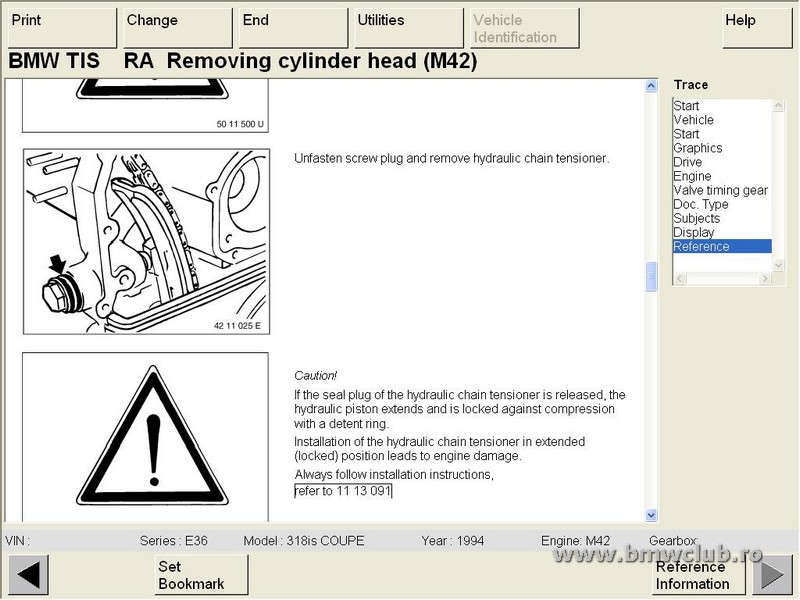Viewport: 800px width, 600px height.
Task: Open the Print menu
Action: tap(62, 28)
